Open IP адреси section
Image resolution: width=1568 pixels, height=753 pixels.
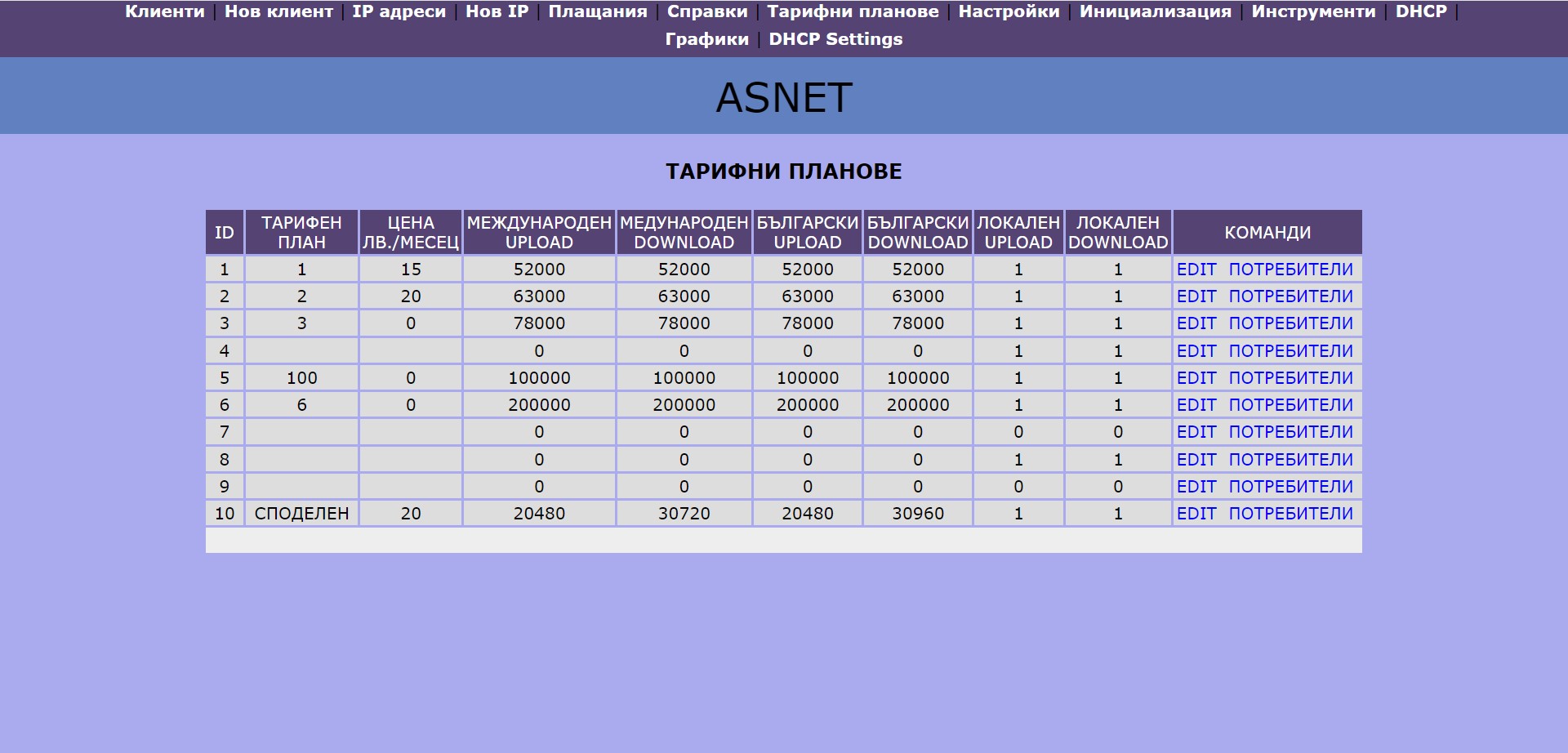[x=399, y=11]
